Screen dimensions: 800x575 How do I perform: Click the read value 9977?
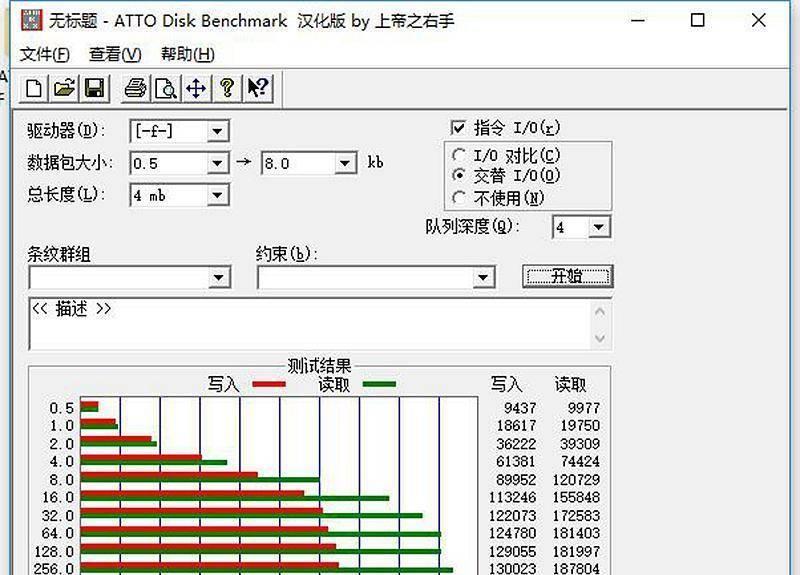pyautogui.click(x=583, y=408)
